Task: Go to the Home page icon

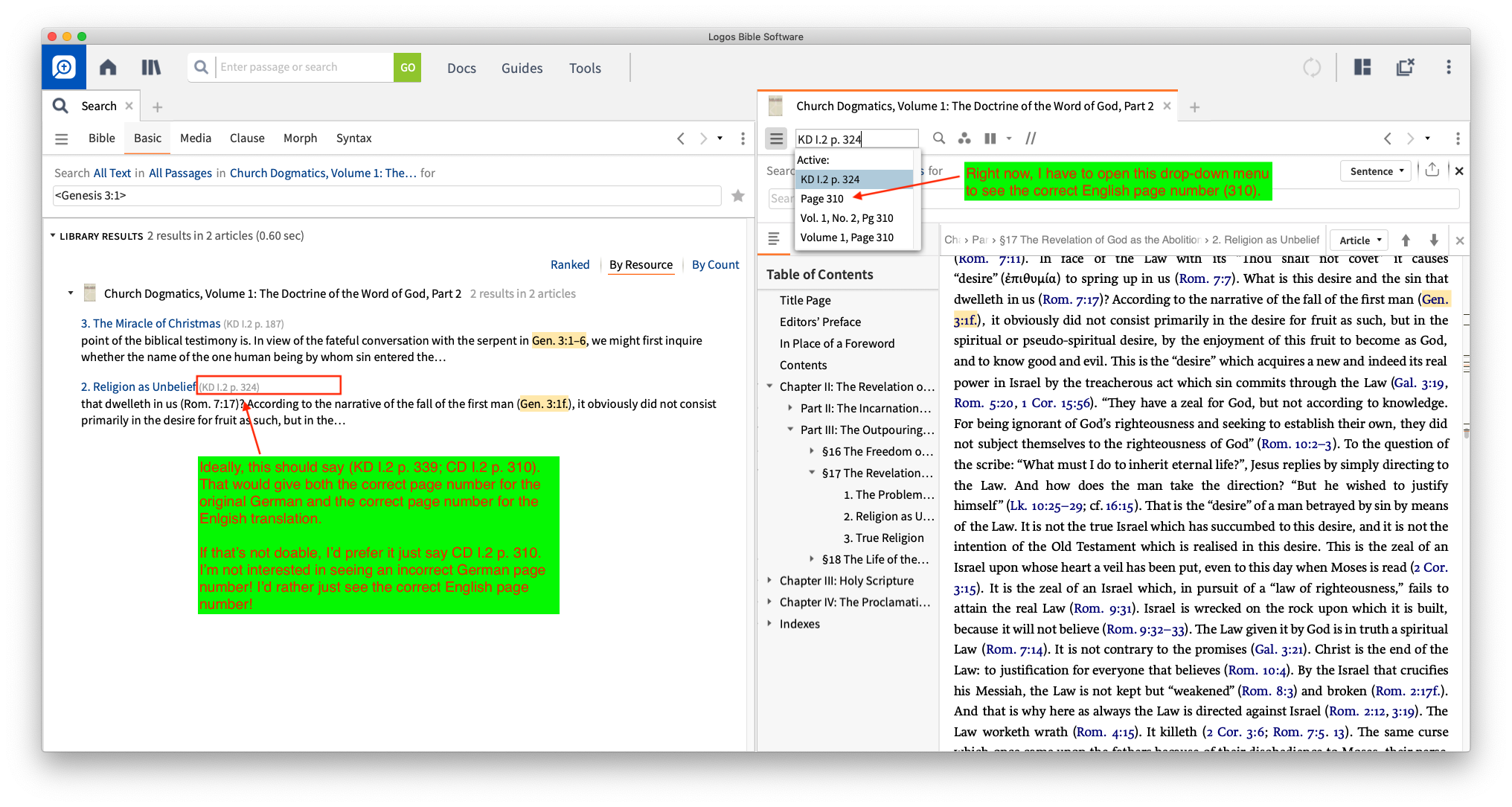Action: tap(108, 68)
